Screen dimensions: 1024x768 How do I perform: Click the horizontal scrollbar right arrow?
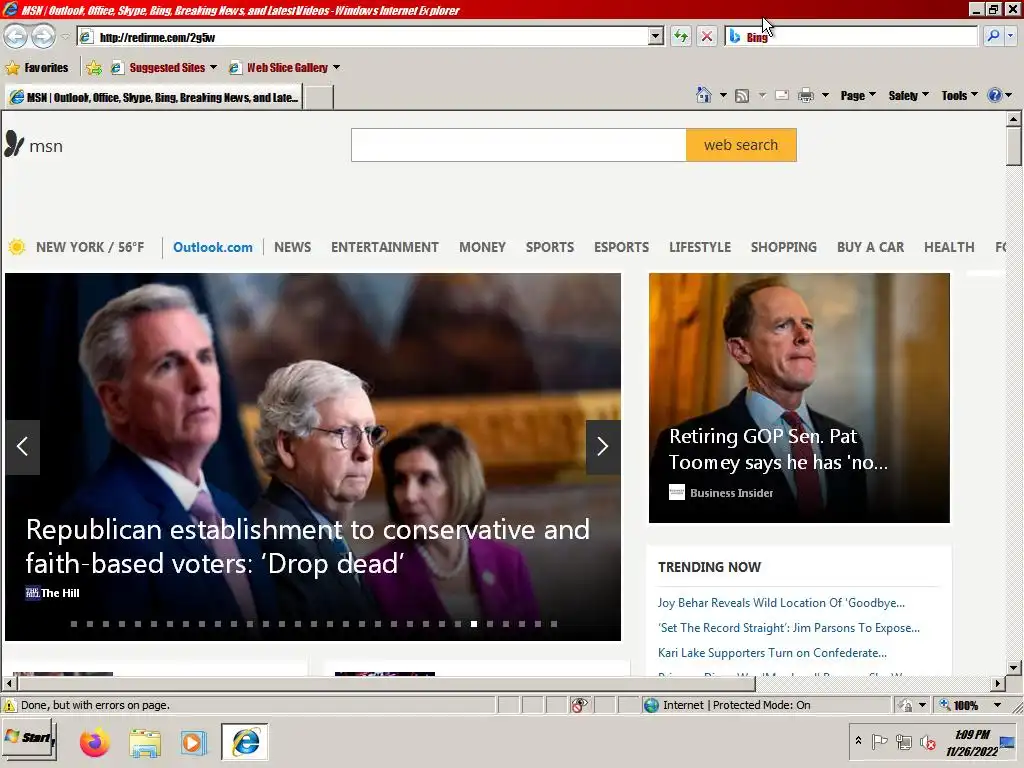point(997,684)
